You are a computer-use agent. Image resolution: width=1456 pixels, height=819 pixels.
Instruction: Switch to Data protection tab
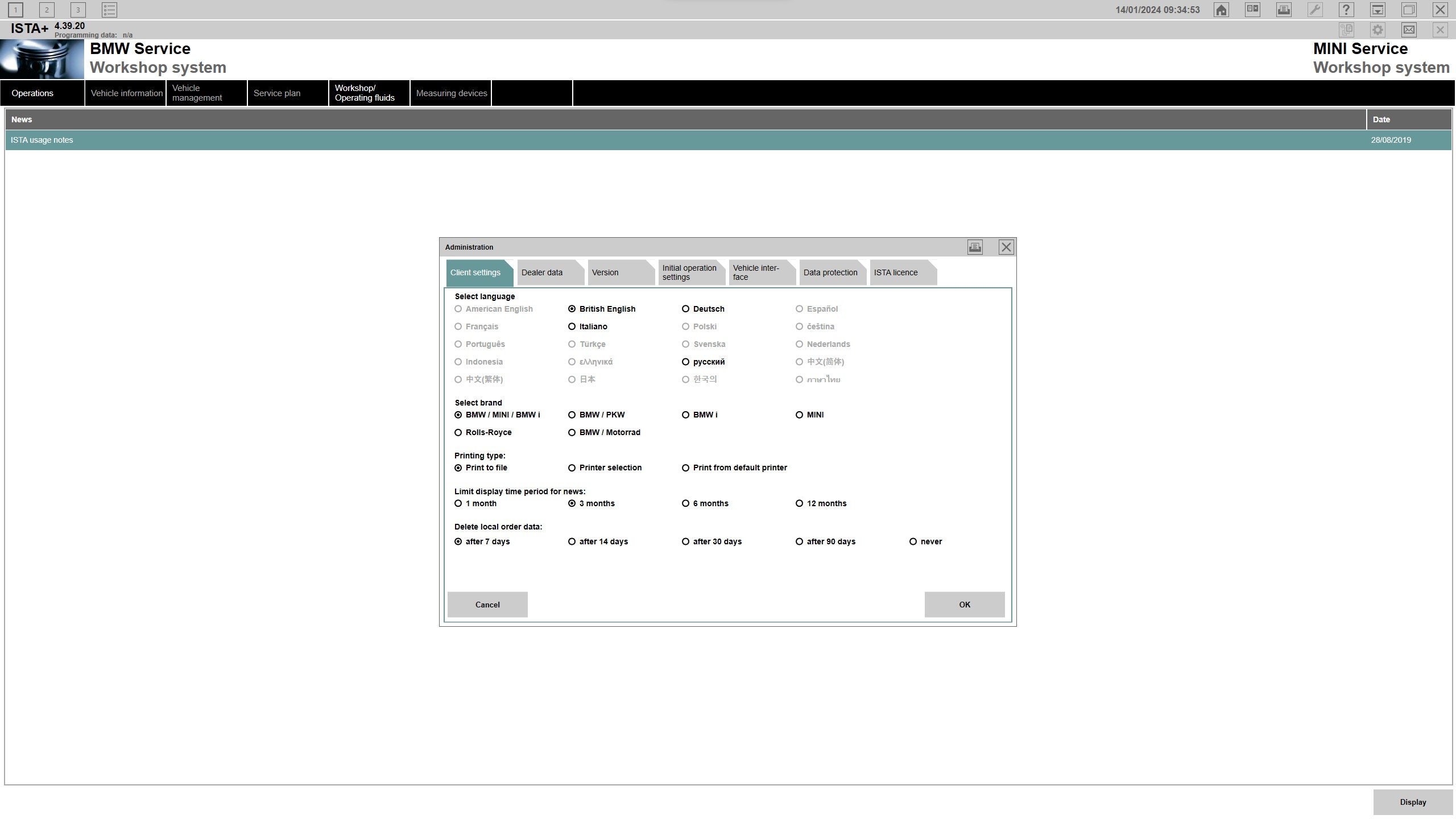coord(832,272)
